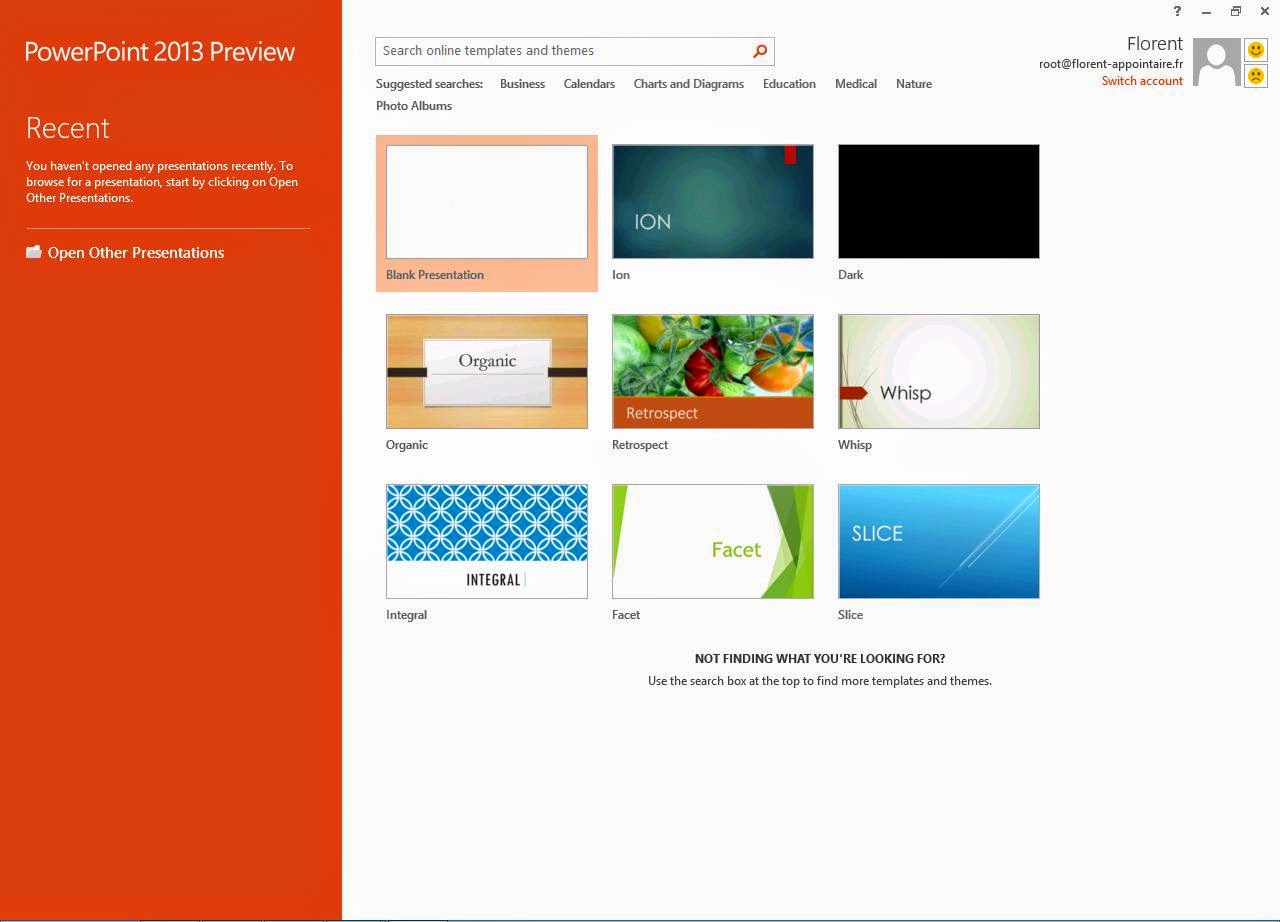
Task: Click the Organic caption below thumbnail
Action: (407, 445)
